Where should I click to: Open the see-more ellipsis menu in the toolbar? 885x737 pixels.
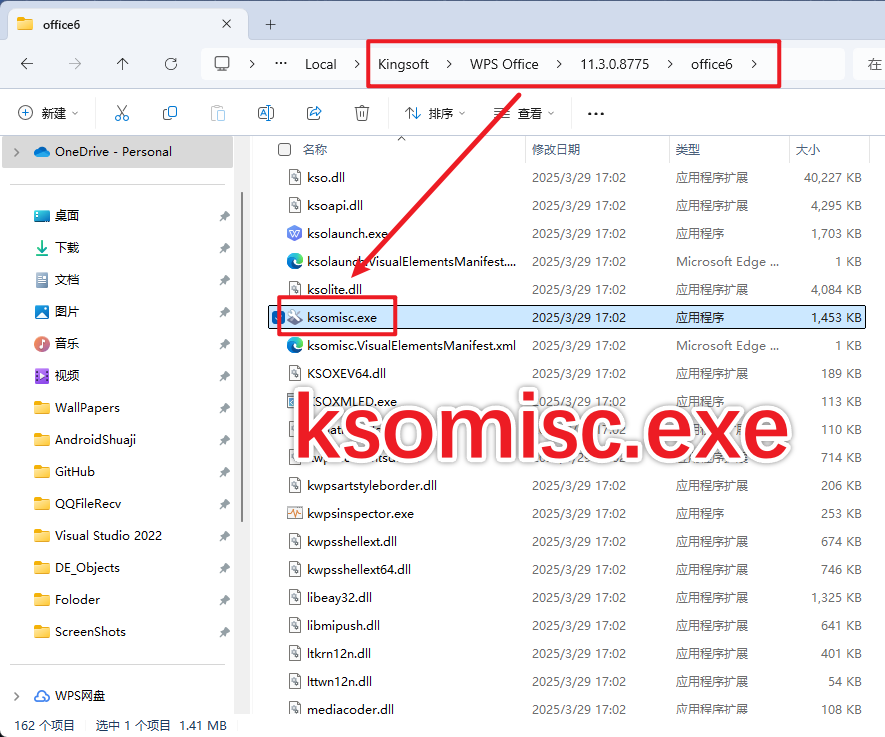595,113
